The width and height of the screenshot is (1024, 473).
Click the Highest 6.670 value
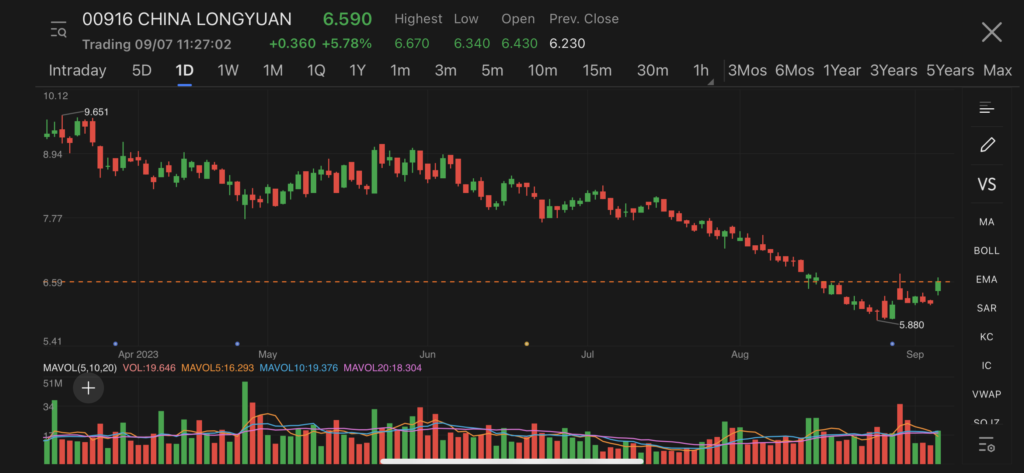tap(412, 44)
